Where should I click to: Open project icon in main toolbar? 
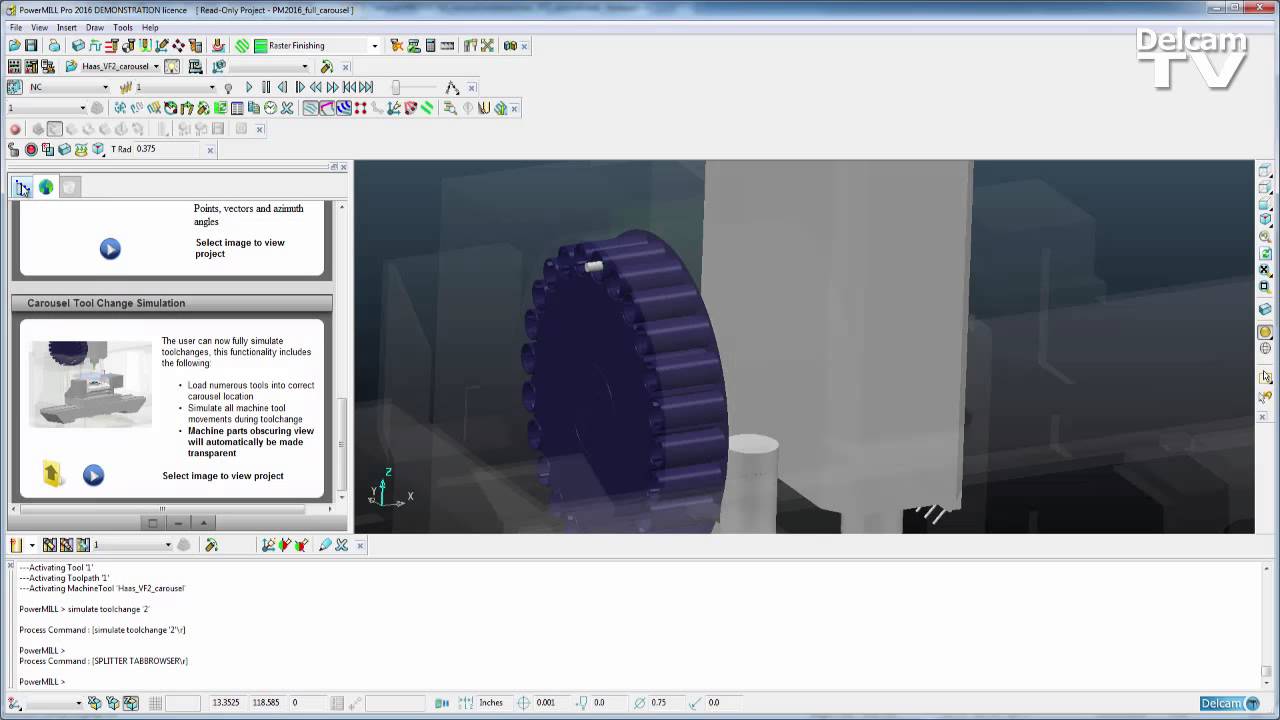[x=15, y=46]
